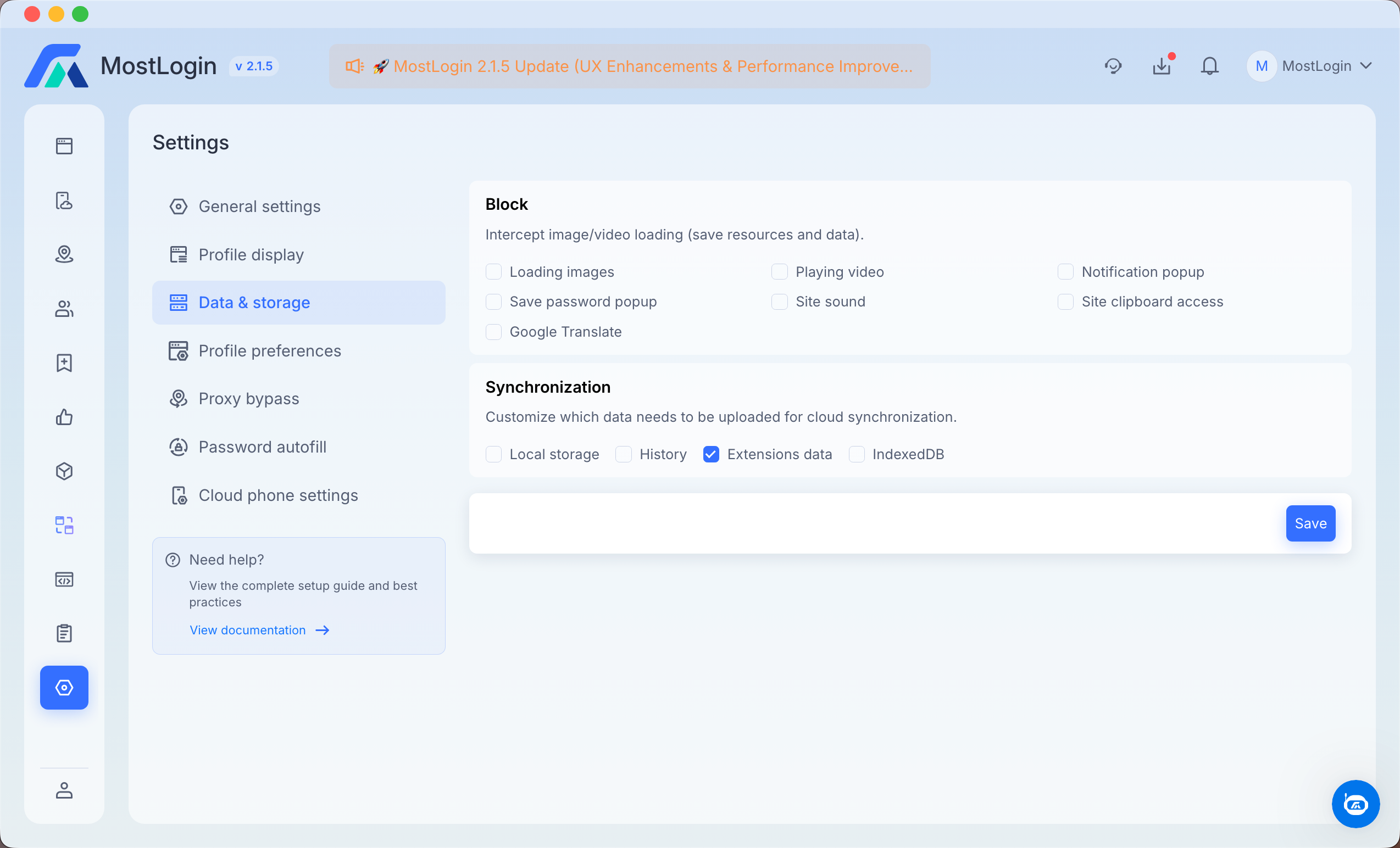Open the chat assistant floating button
This screenshot has width=1400, height=848.
point(1355,804)
